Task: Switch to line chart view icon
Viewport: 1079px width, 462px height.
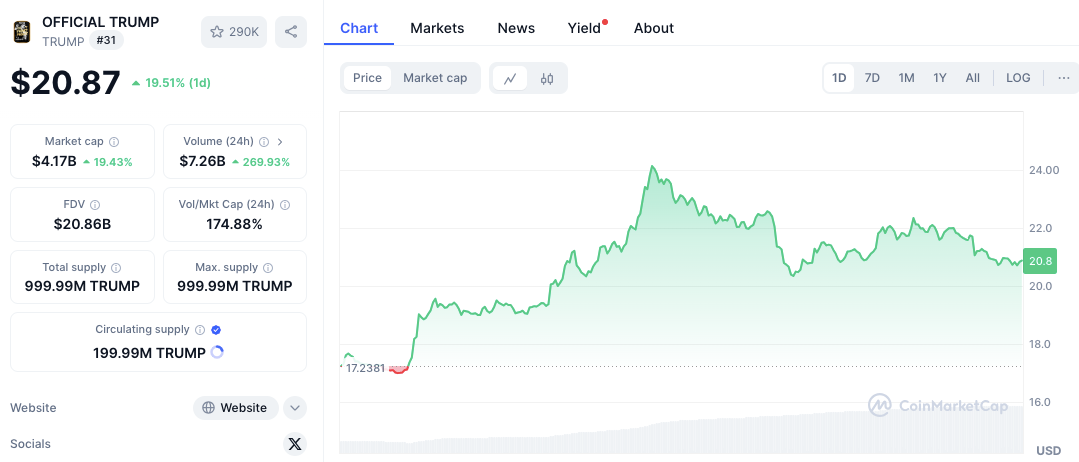Action: click(510, 78)
